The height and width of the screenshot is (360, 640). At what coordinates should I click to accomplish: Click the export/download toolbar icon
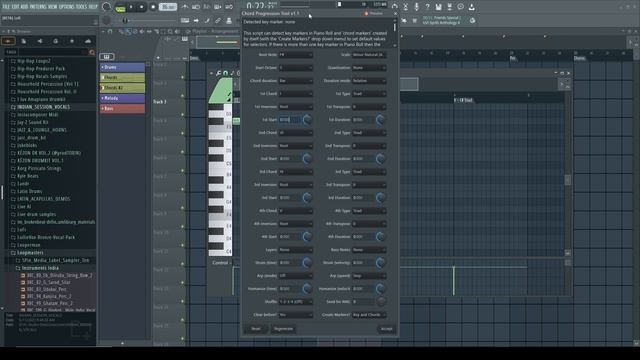coord(471,7)
